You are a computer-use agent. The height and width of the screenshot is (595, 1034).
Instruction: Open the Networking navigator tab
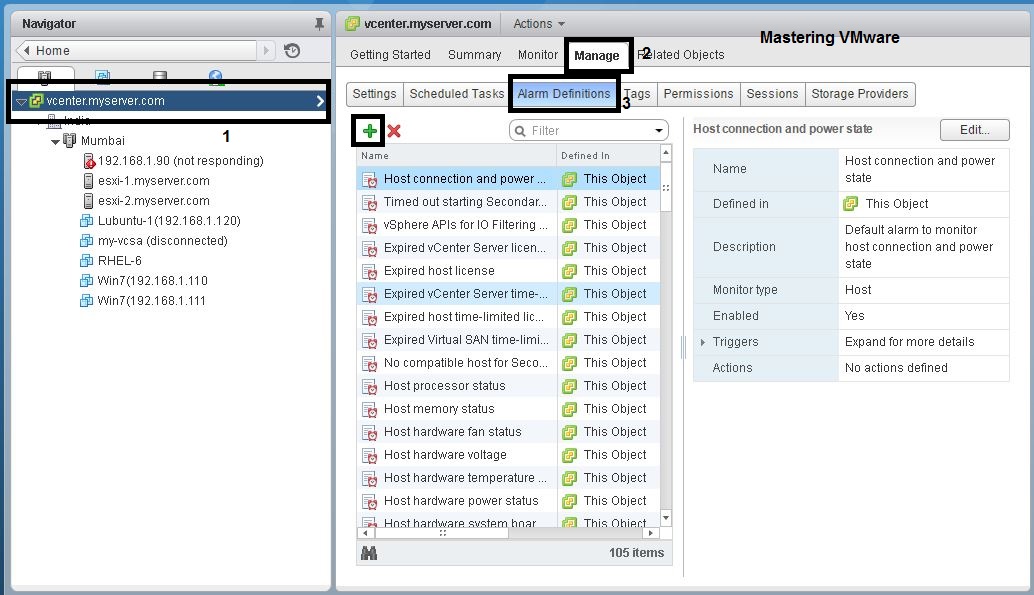tap(216, 77)
